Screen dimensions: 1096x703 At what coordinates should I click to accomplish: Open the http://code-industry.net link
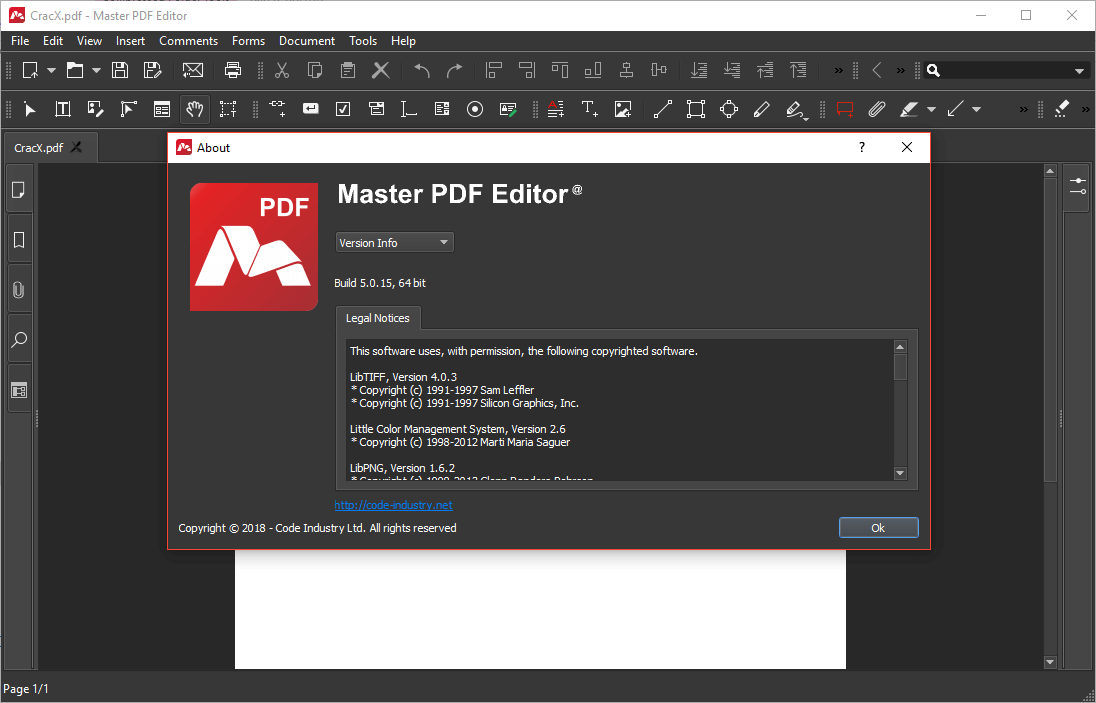point(394,505)
